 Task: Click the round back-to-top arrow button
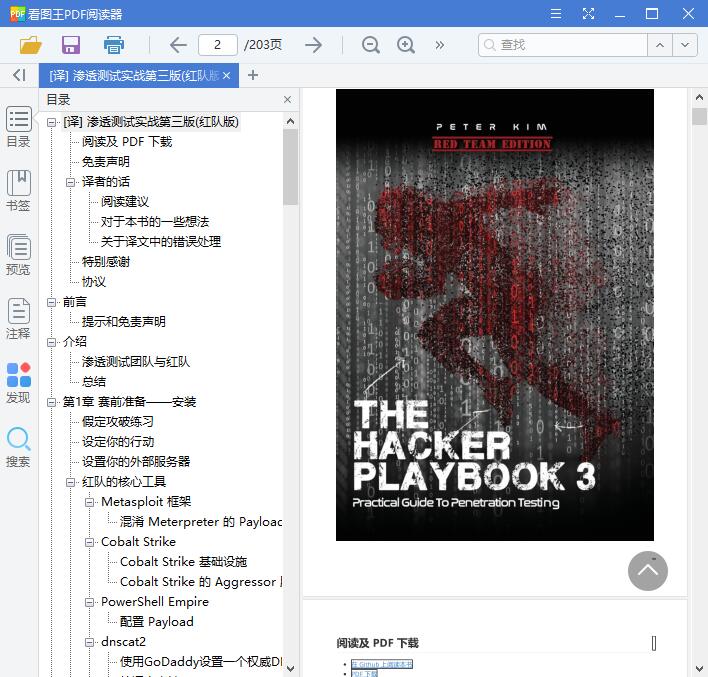pos(647,571)
